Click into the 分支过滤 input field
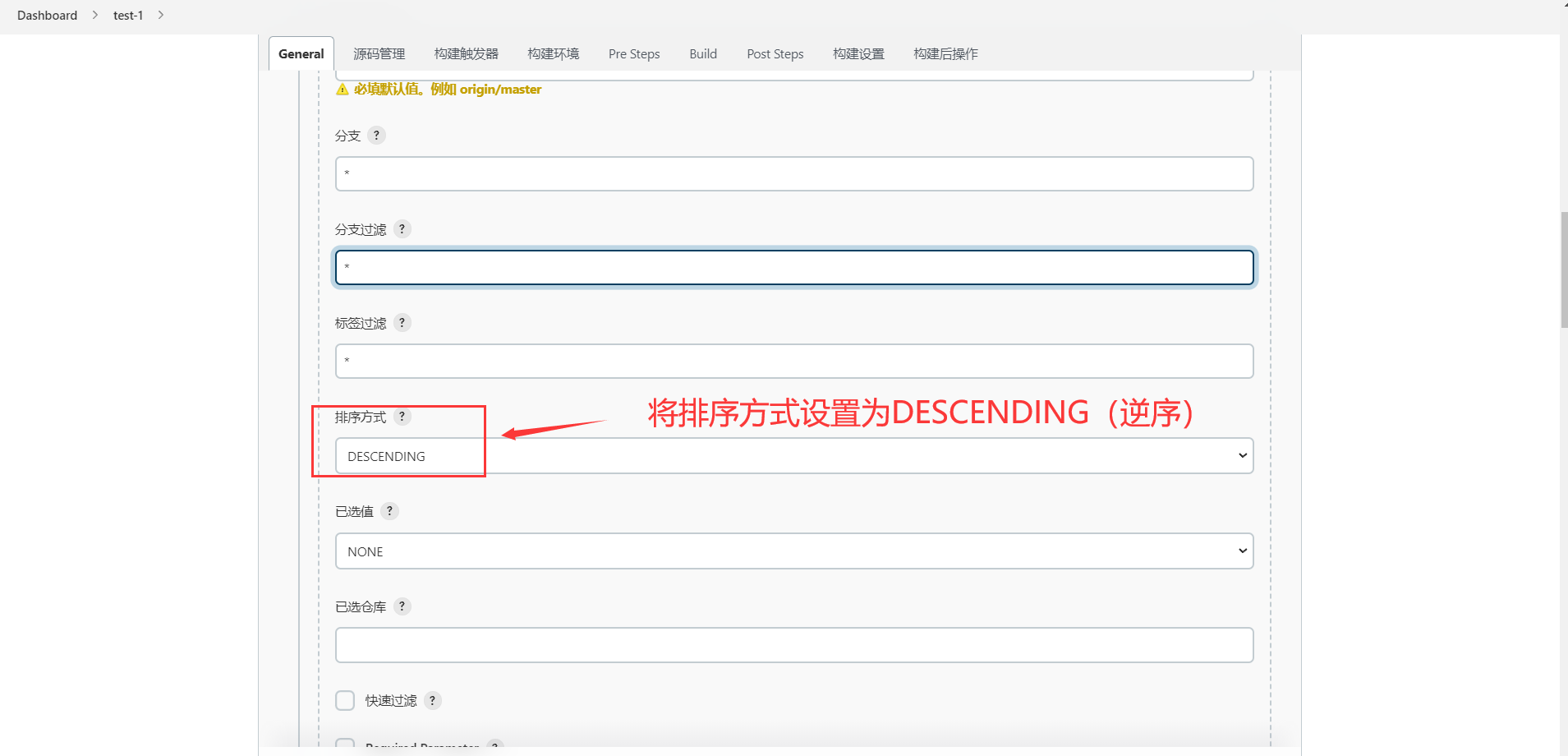The width and height of the screenshot is (1568, 756). 794,267
